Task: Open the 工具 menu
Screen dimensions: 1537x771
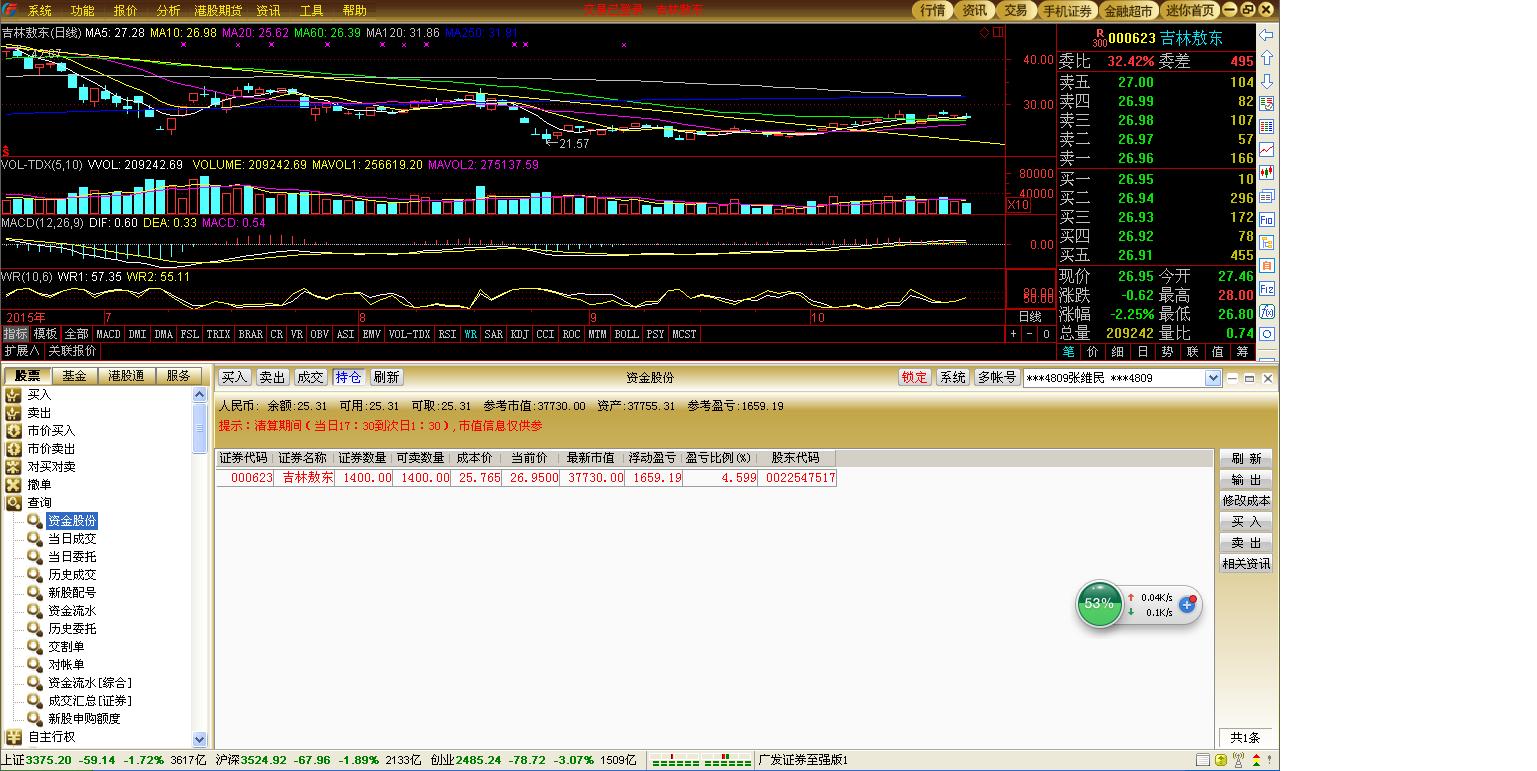Action: click(311, 10)
